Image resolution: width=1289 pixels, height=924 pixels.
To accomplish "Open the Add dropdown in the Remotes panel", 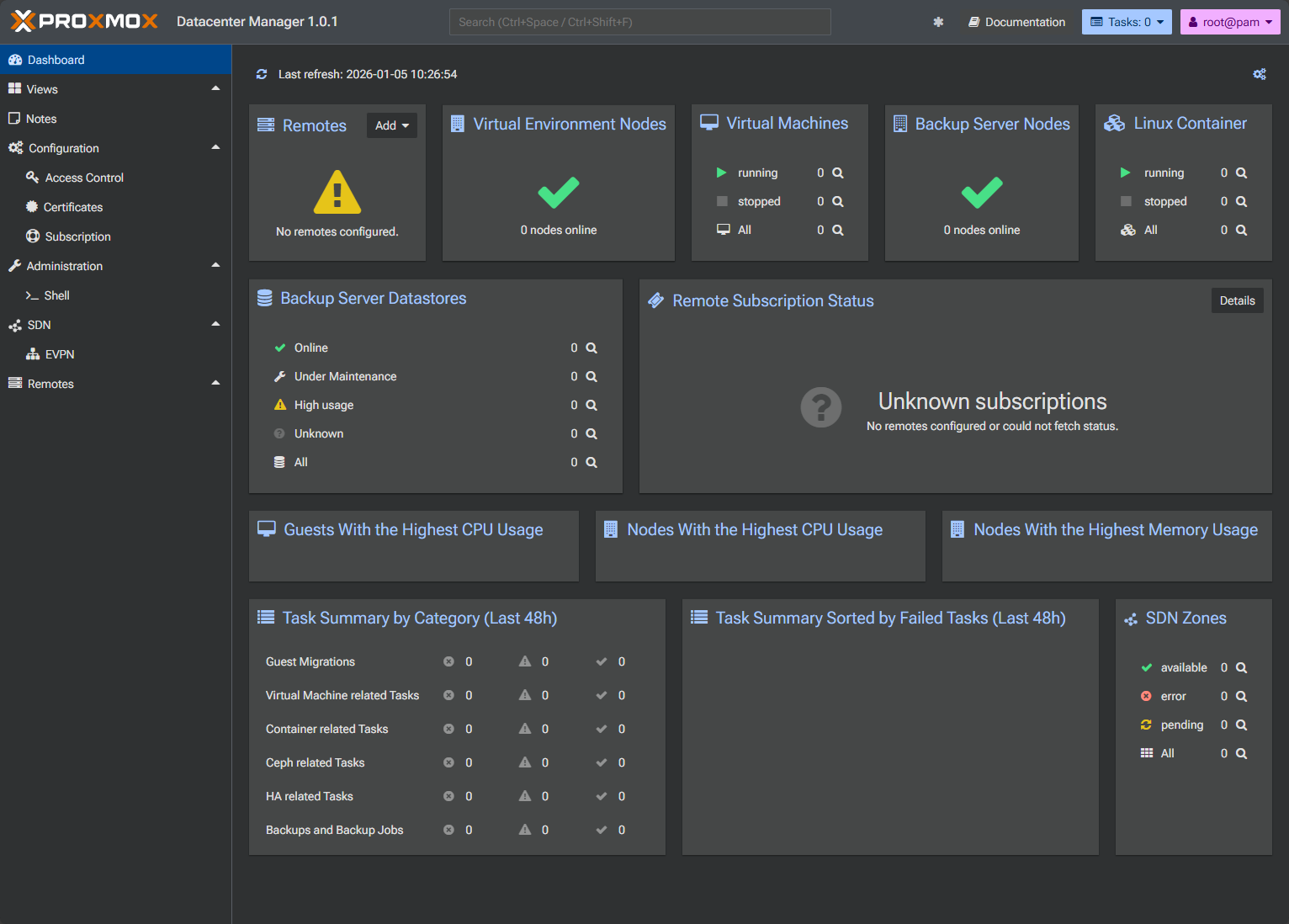I will (391, 125).
